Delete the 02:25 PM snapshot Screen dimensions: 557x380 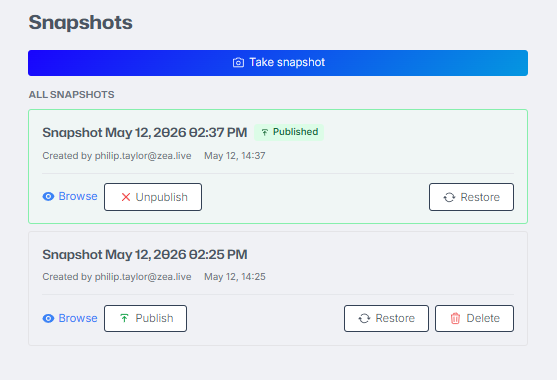tap(474, 318)
